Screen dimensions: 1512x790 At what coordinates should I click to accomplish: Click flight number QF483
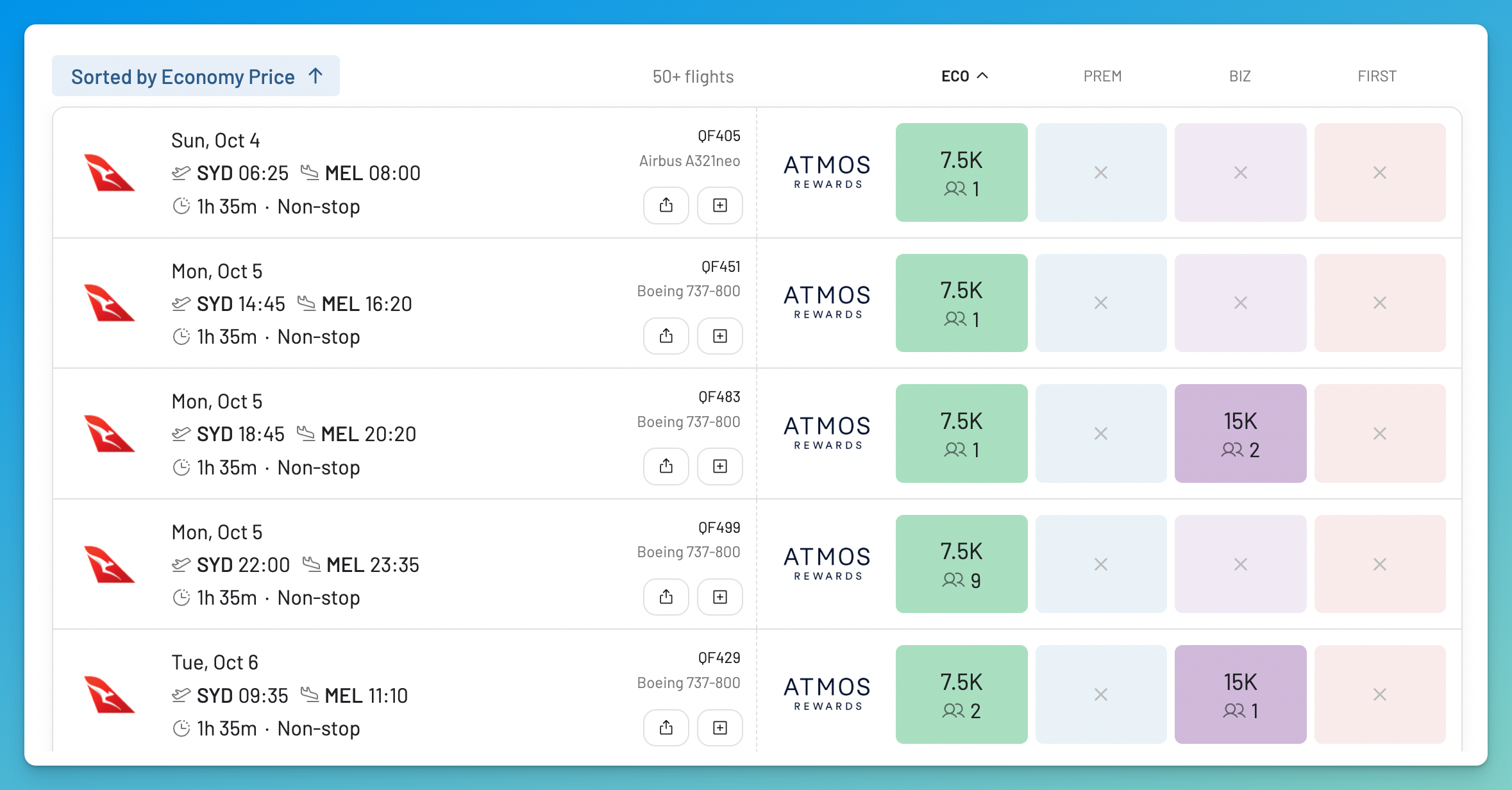click(719, 397)
